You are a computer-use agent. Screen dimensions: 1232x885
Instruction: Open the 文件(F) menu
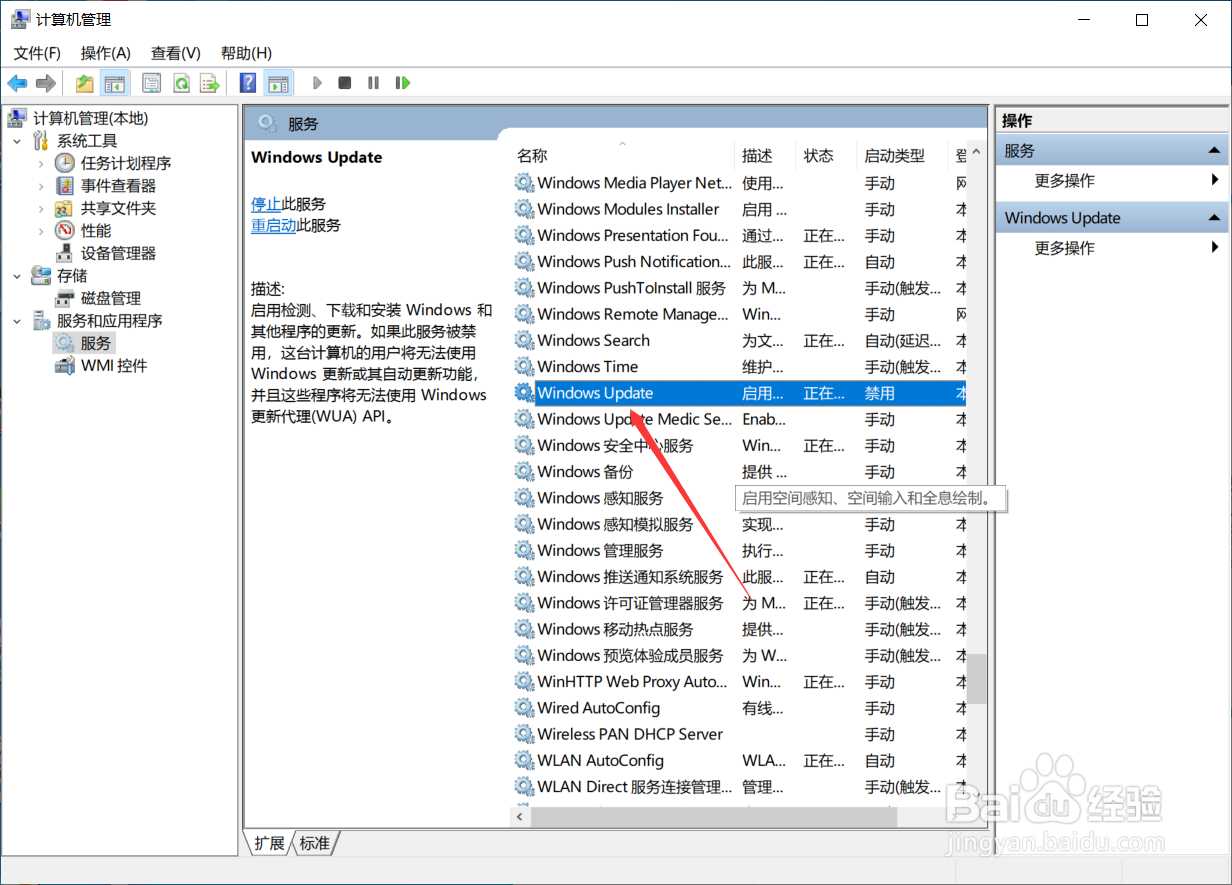click(37, 53)
